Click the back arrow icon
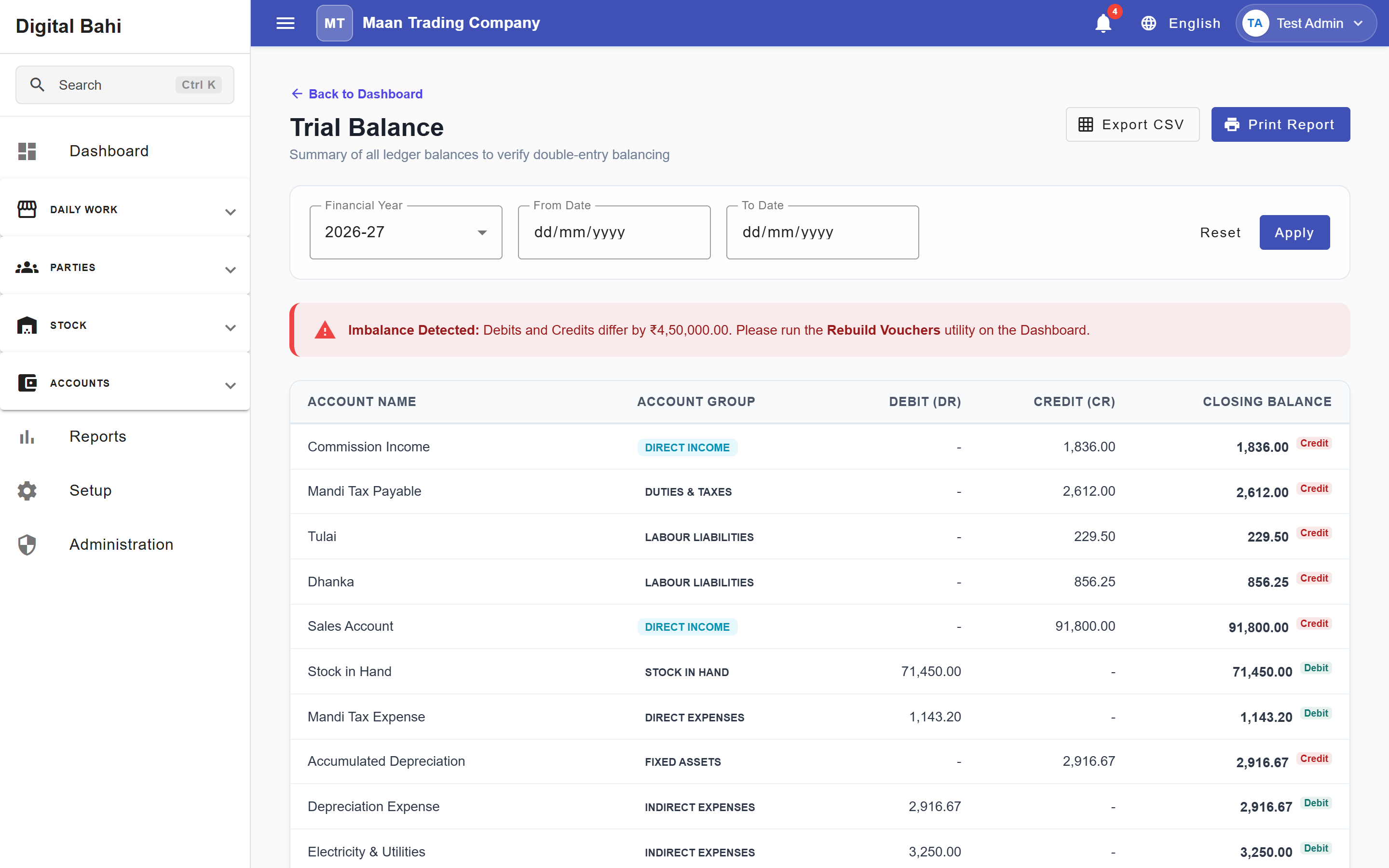Viewport: 1389px width, 868px height. (297, 94)
